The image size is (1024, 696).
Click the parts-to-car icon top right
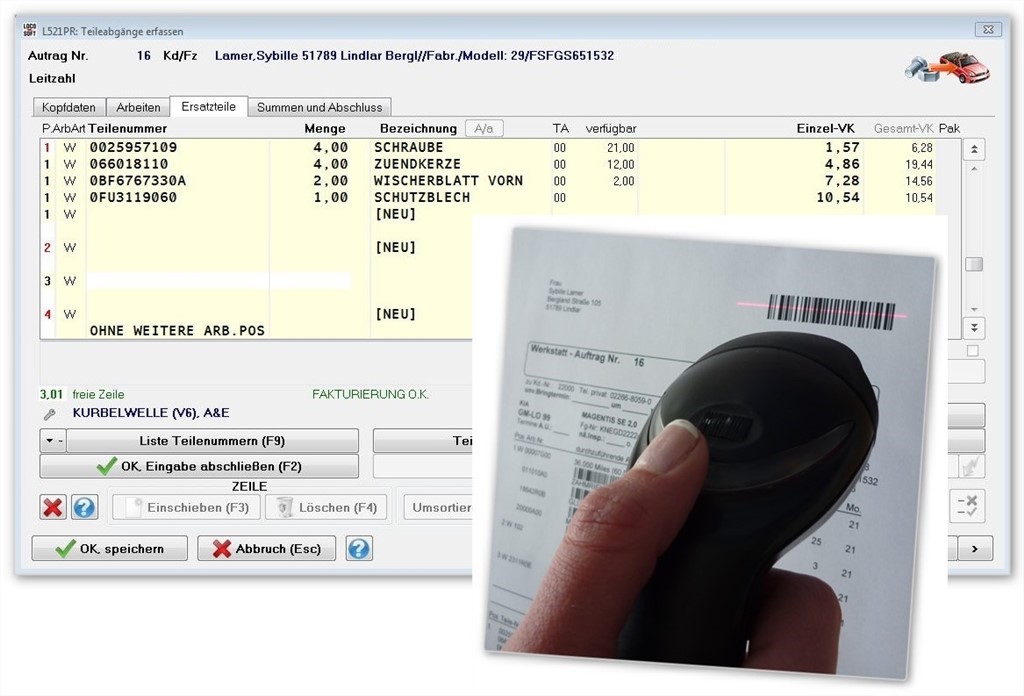click(946, 67)
